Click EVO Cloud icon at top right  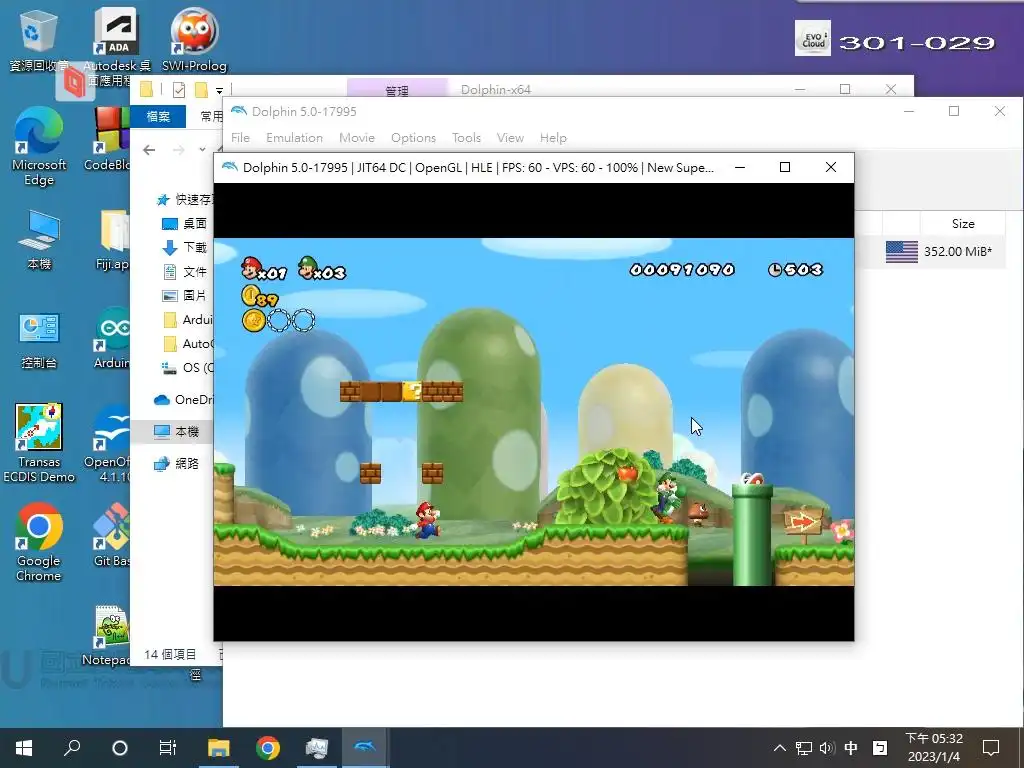coord(812,38)
